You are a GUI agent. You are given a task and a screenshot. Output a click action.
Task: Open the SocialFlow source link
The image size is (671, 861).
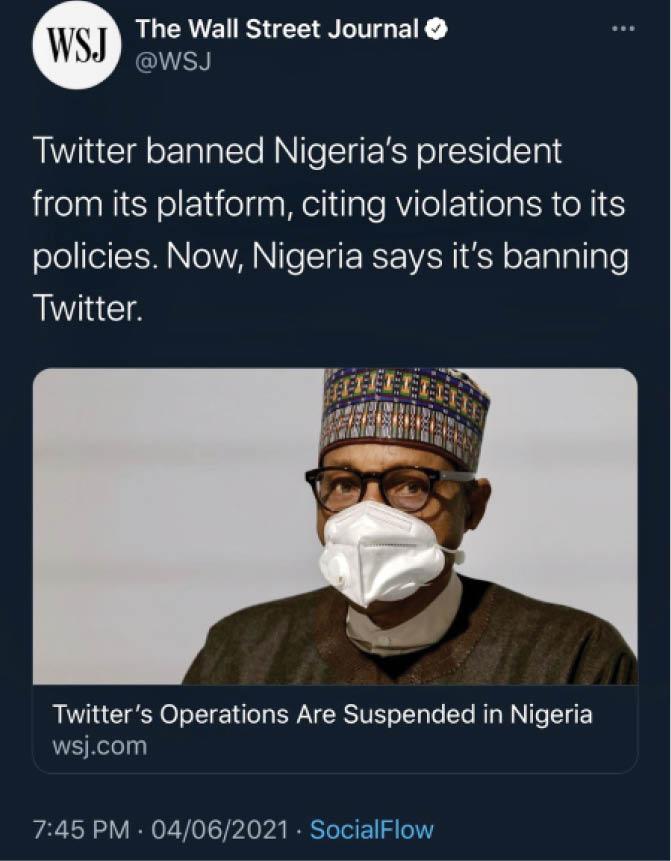click(x=372, y=829)
